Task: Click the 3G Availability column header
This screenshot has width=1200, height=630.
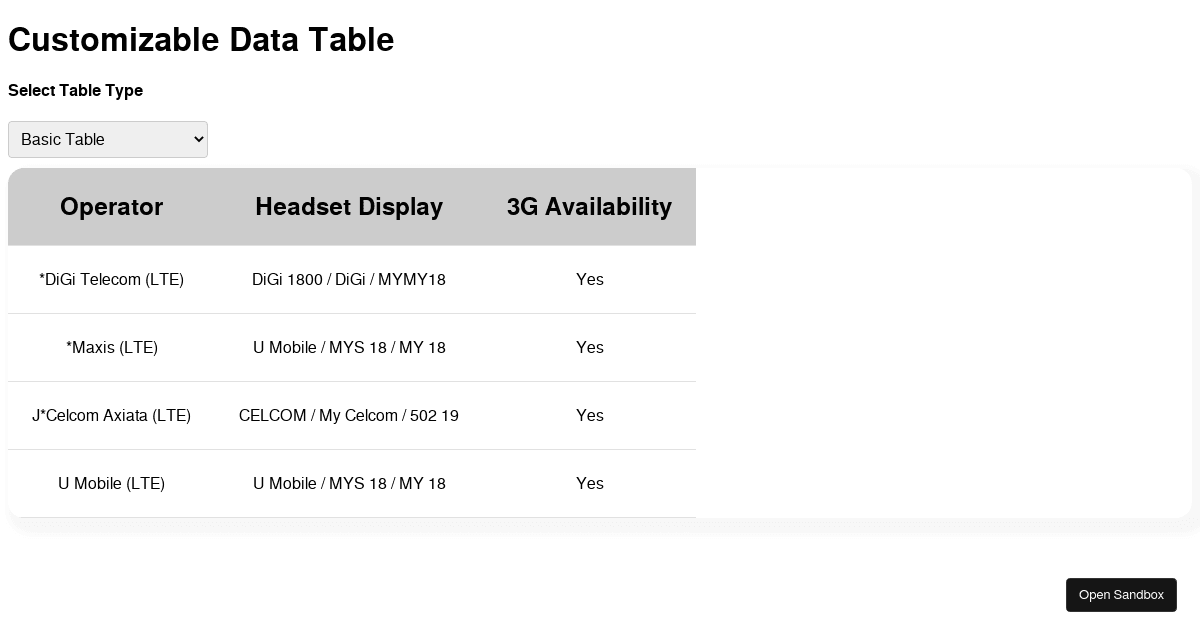Action: click(x=589, y=207)
